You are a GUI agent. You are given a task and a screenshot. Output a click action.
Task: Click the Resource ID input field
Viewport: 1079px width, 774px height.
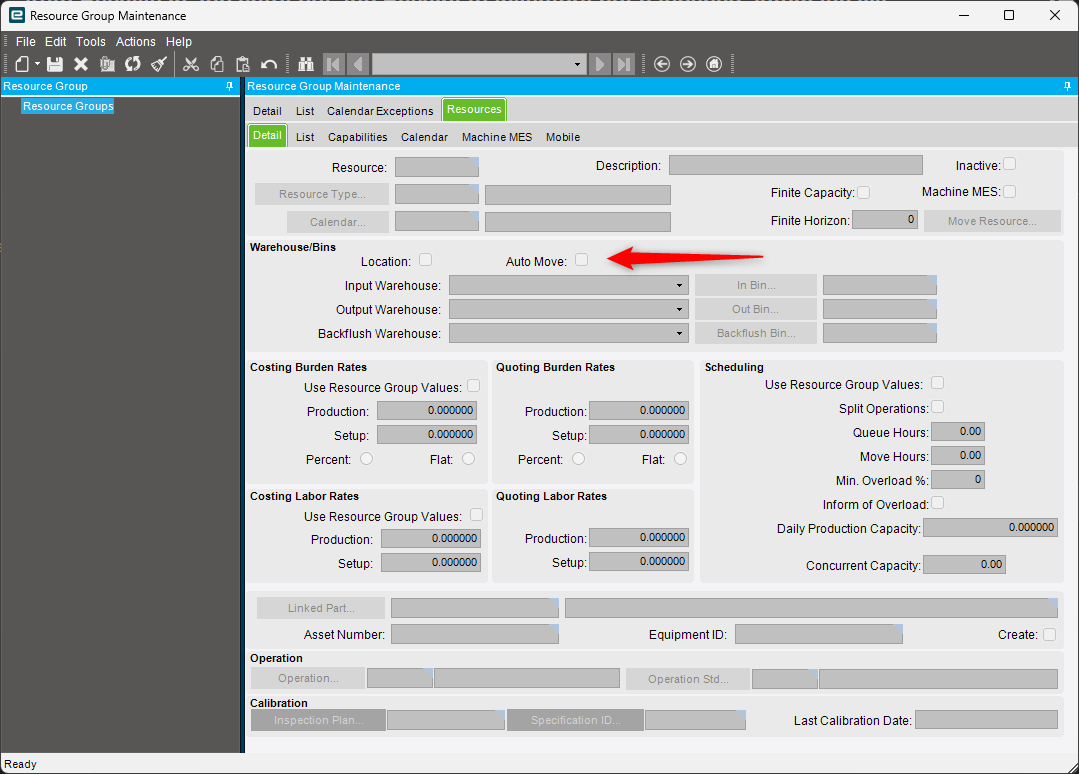tap(437, 167)
